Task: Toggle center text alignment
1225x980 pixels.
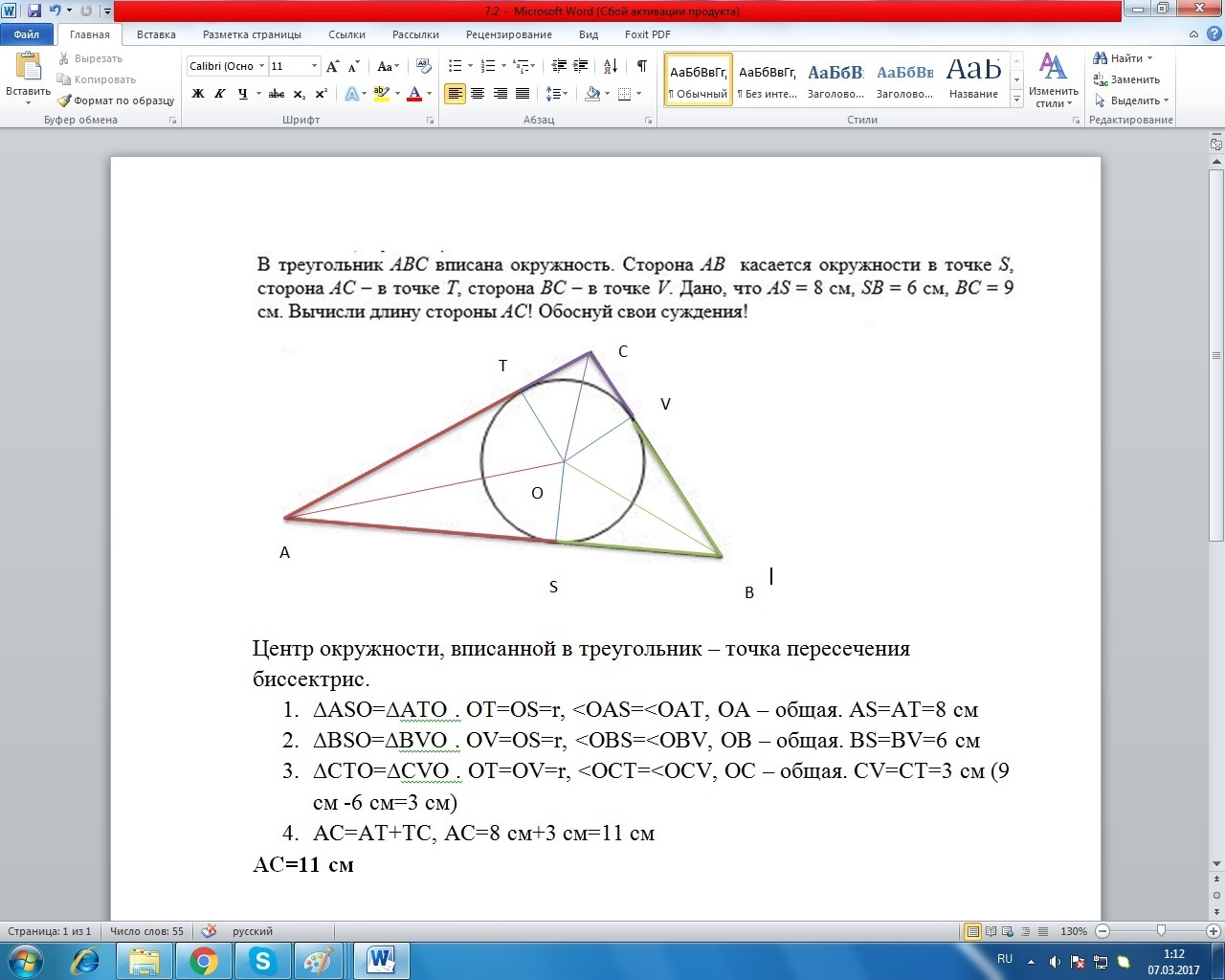Action: 477,94
